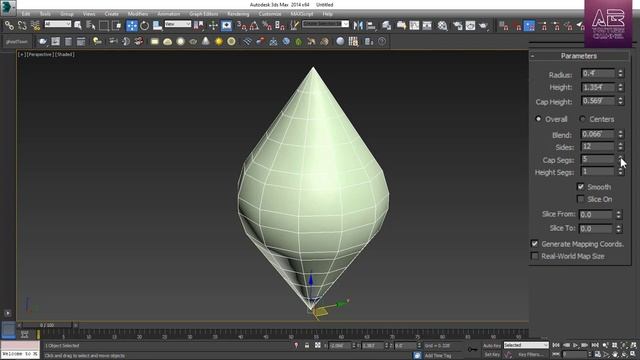640x360 pixels.
Task: Click the Unlink Selection tool
Action: pos(22,26)
